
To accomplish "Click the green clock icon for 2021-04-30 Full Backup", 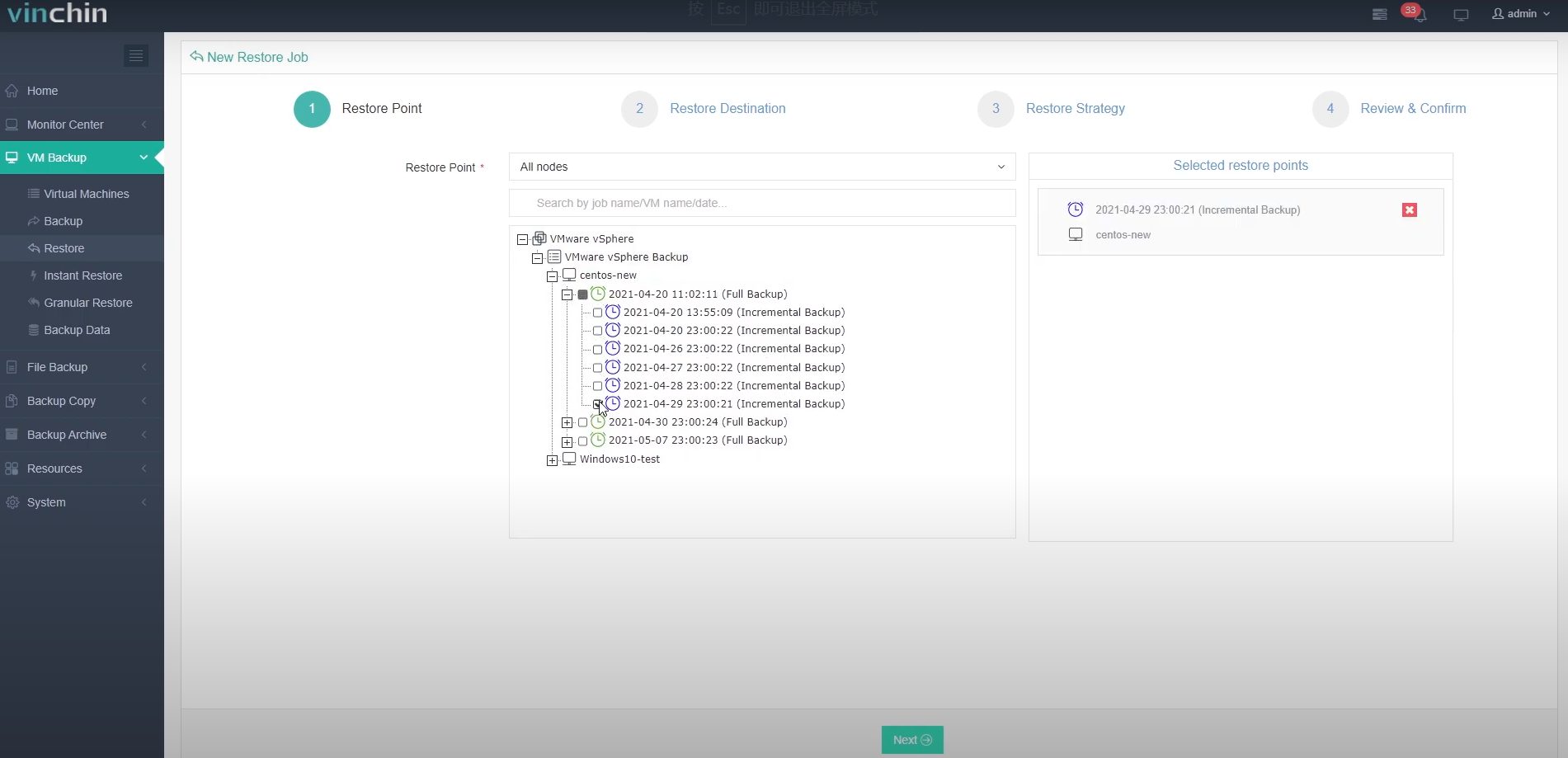I will click(x=598, y=421).
